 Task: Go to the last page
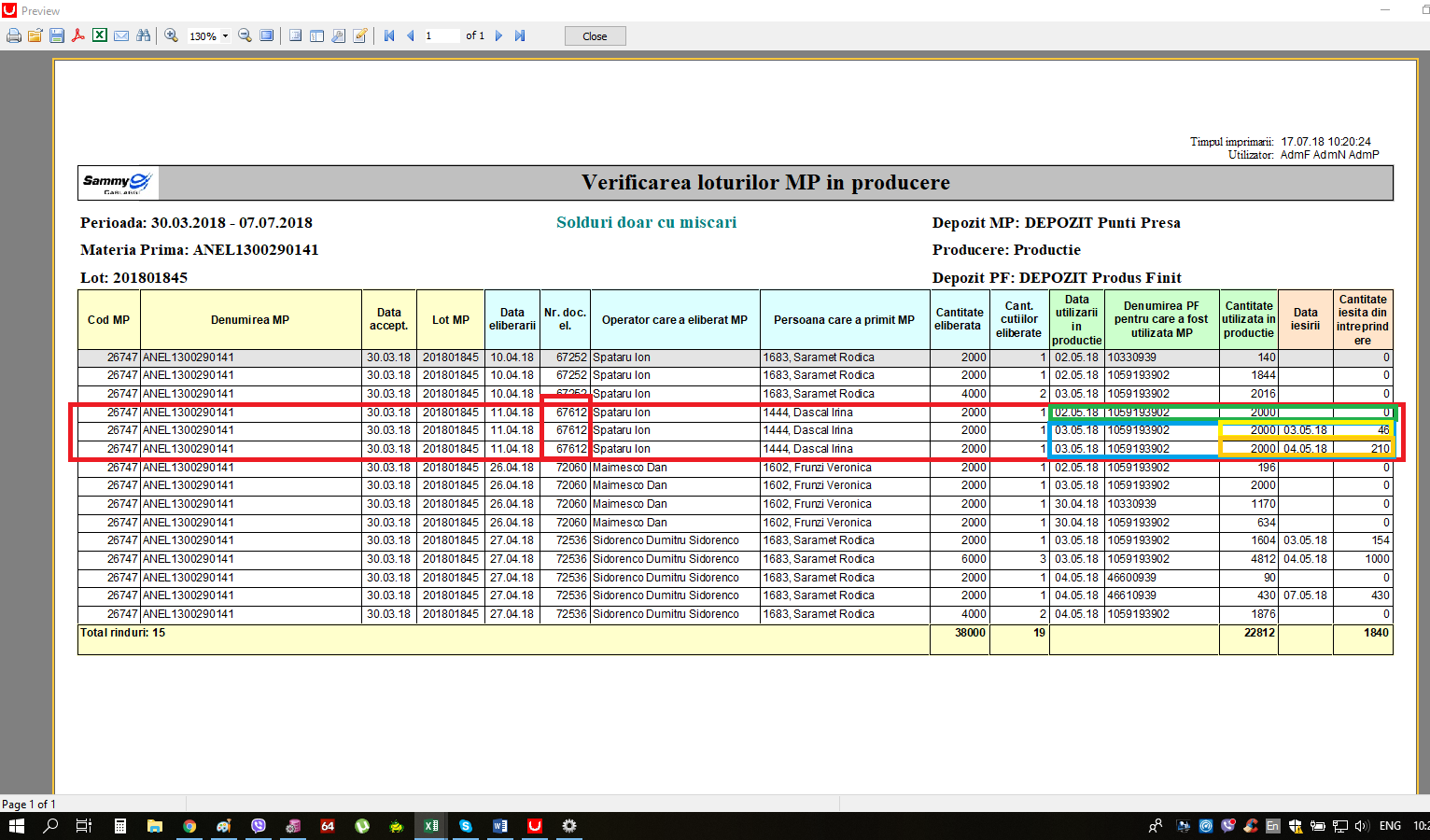click(520, 35)
